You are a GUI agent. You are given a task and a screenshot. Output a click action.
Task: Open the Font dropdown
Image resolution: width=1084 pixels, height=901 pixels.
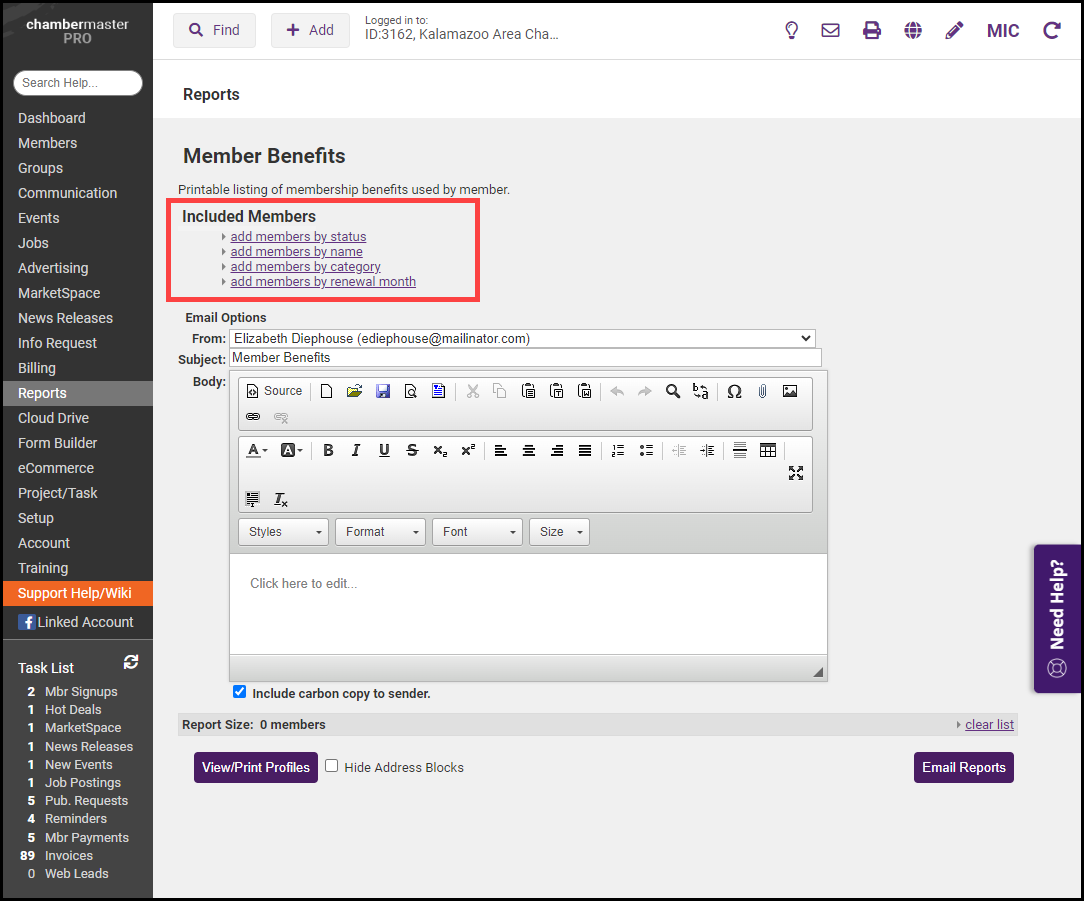(x=477, y=532)
